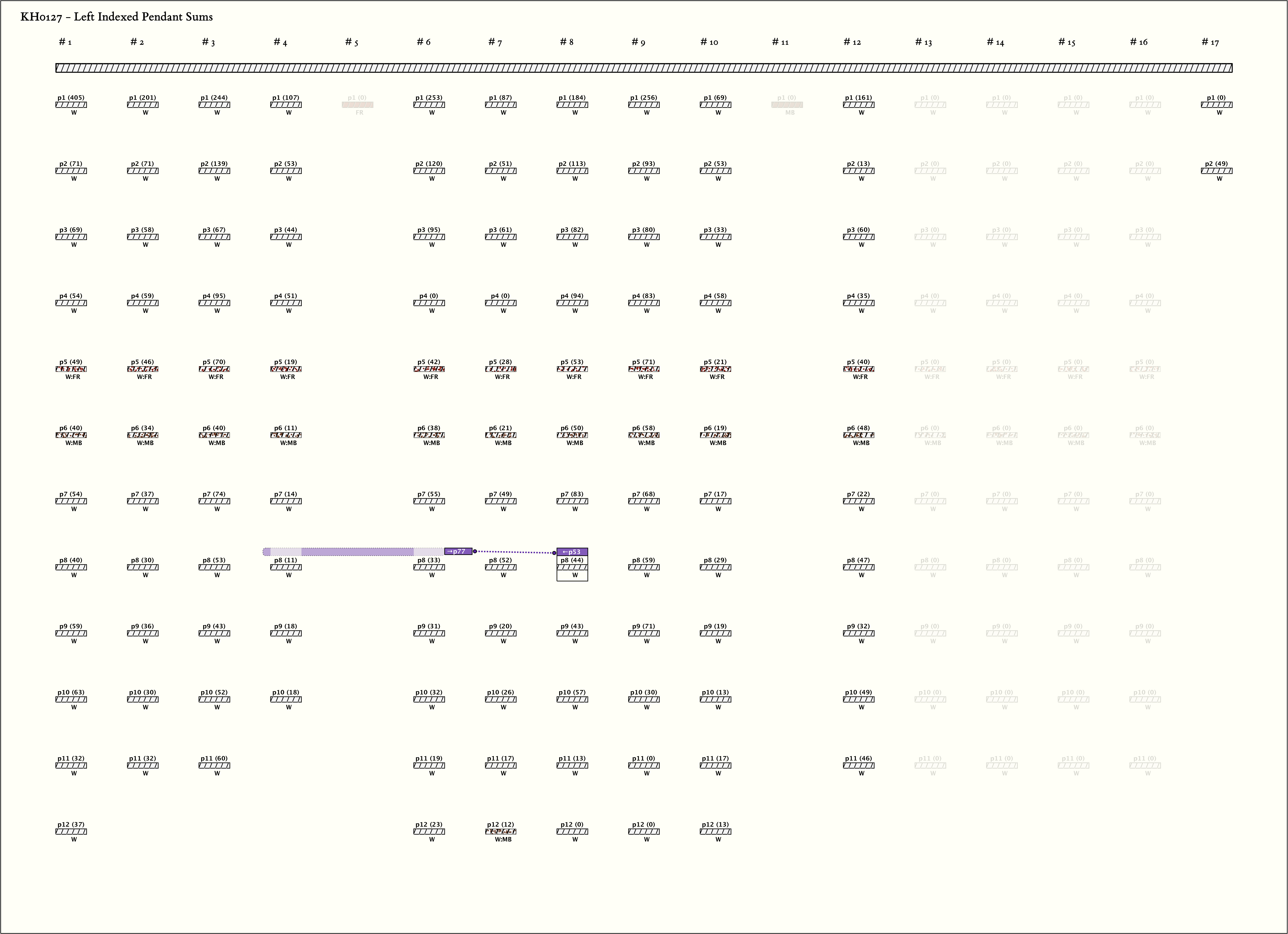Click the p8 (44) label in the boxed pendant
This screenshot has height=934, width=1288.
pyautogui.click(x=572, y=560)
